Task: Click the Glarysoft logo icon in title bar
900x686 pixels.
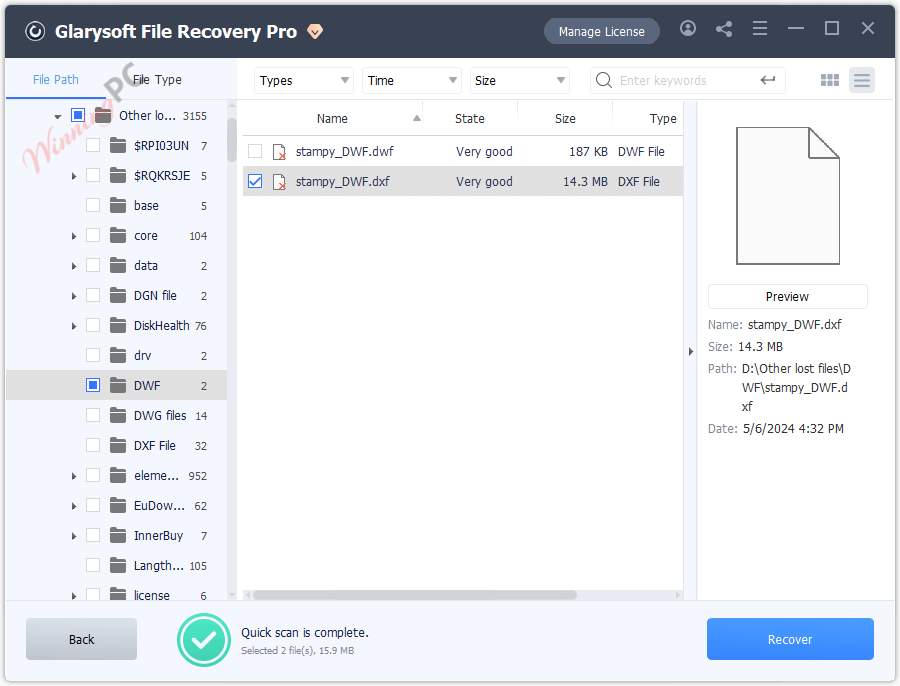Action: [35, 32]
